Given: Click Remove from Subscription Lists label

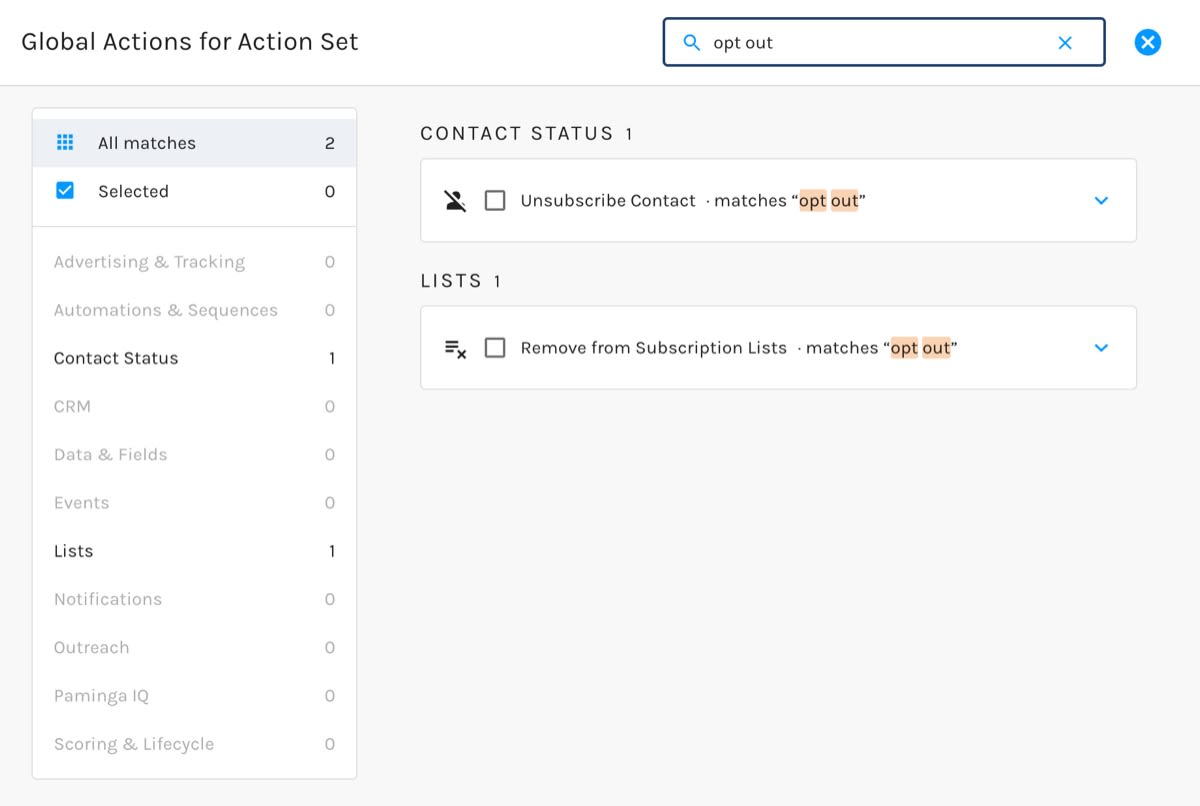Looking at the screenshot, I should (x=654, y=348).
